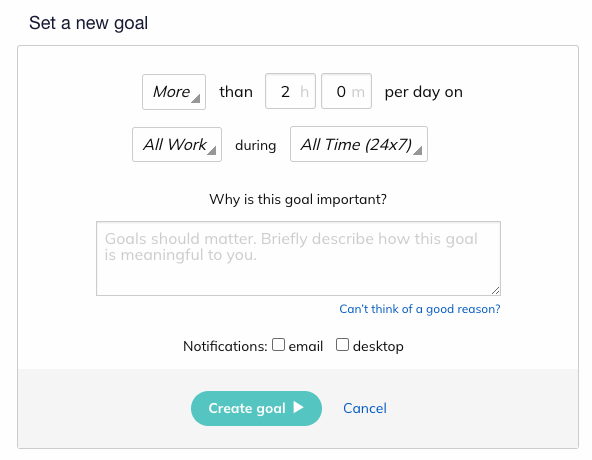
Task: Click the Cancel link
Action: coord(365,408)
